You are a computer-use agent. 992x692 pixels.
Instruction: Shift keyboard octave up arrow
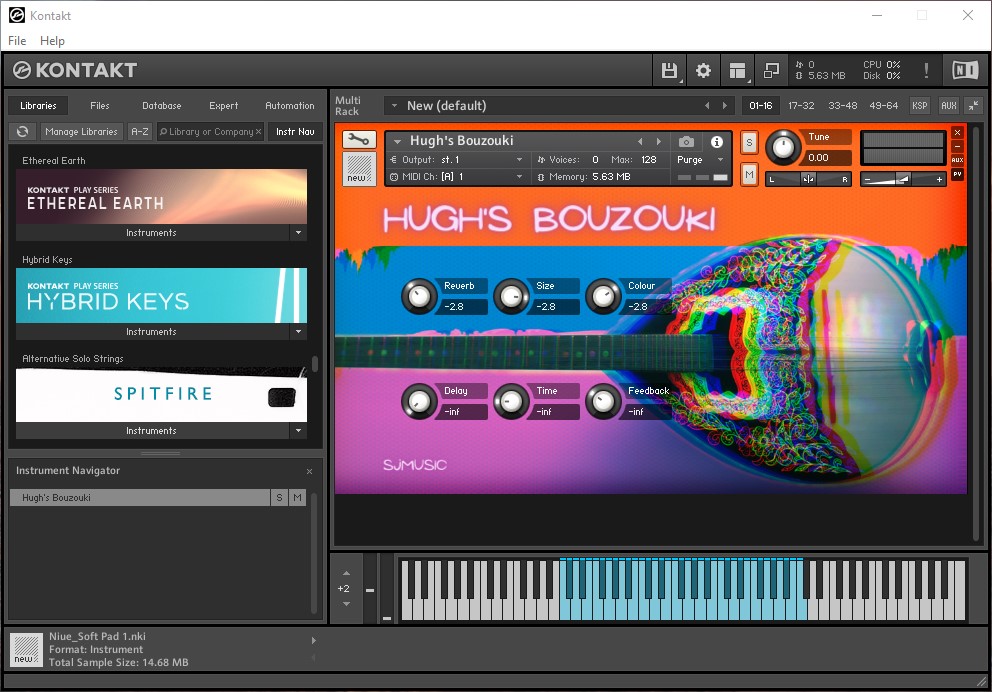(x=346, y=573)
